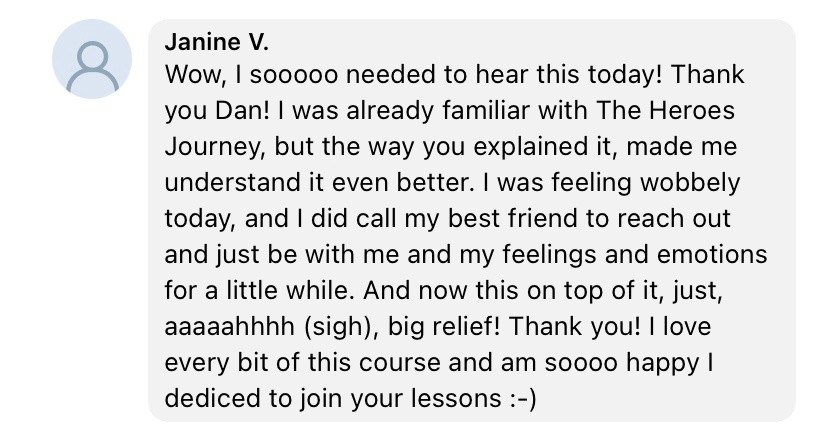The height and width of the screenshot is (446, 828).
Task: Open the Janine V. commenter name
Action: [x=217, y=42]
